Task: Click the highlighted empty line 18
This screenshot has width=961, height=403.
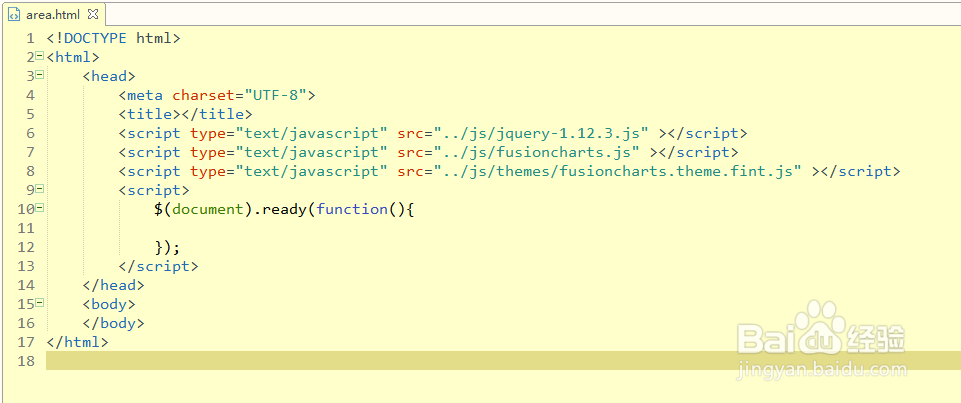Action: (x=503, y=361)
